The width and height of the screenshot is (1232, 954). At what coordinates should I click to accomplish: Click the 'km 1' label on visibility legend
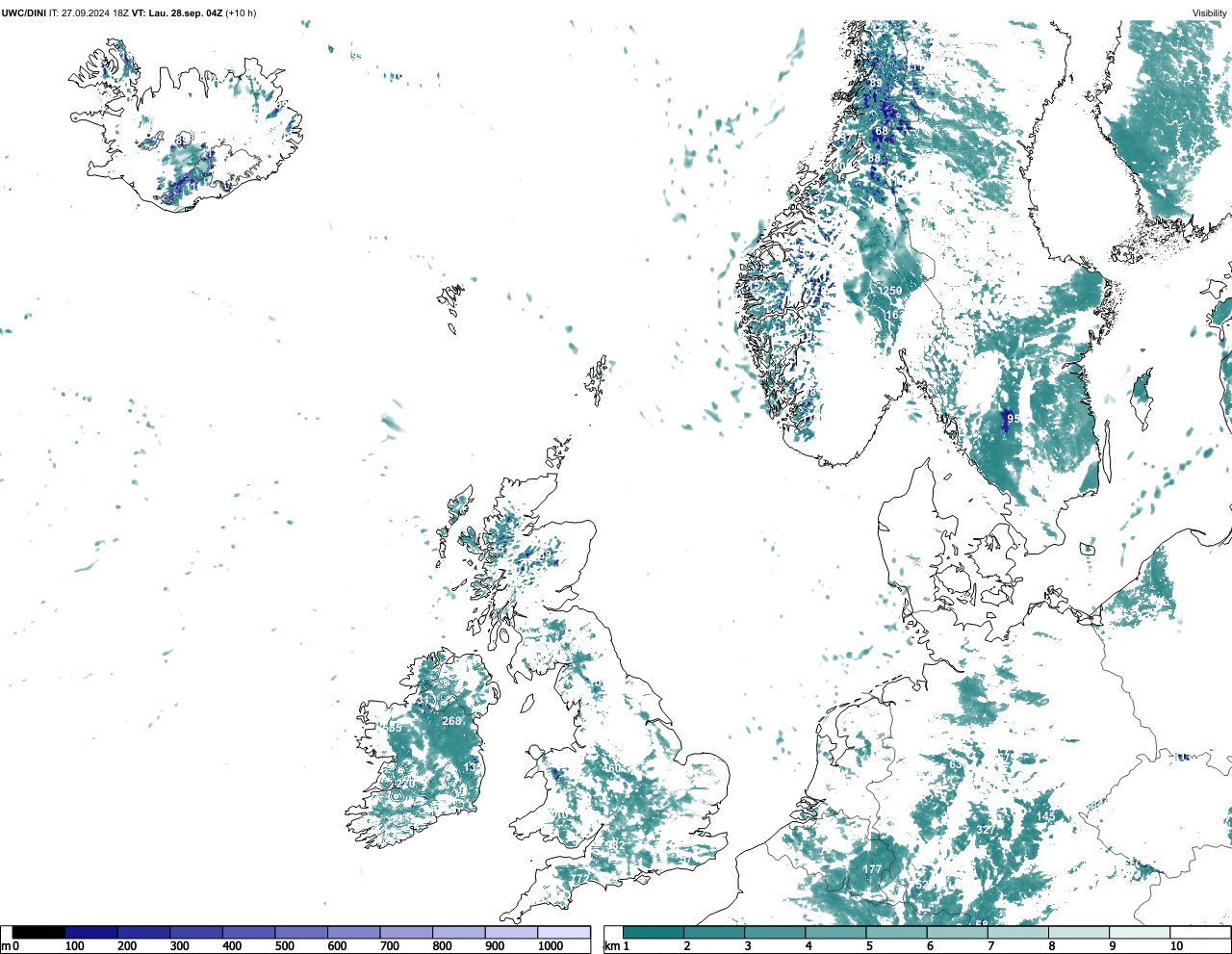coord(616,946)
